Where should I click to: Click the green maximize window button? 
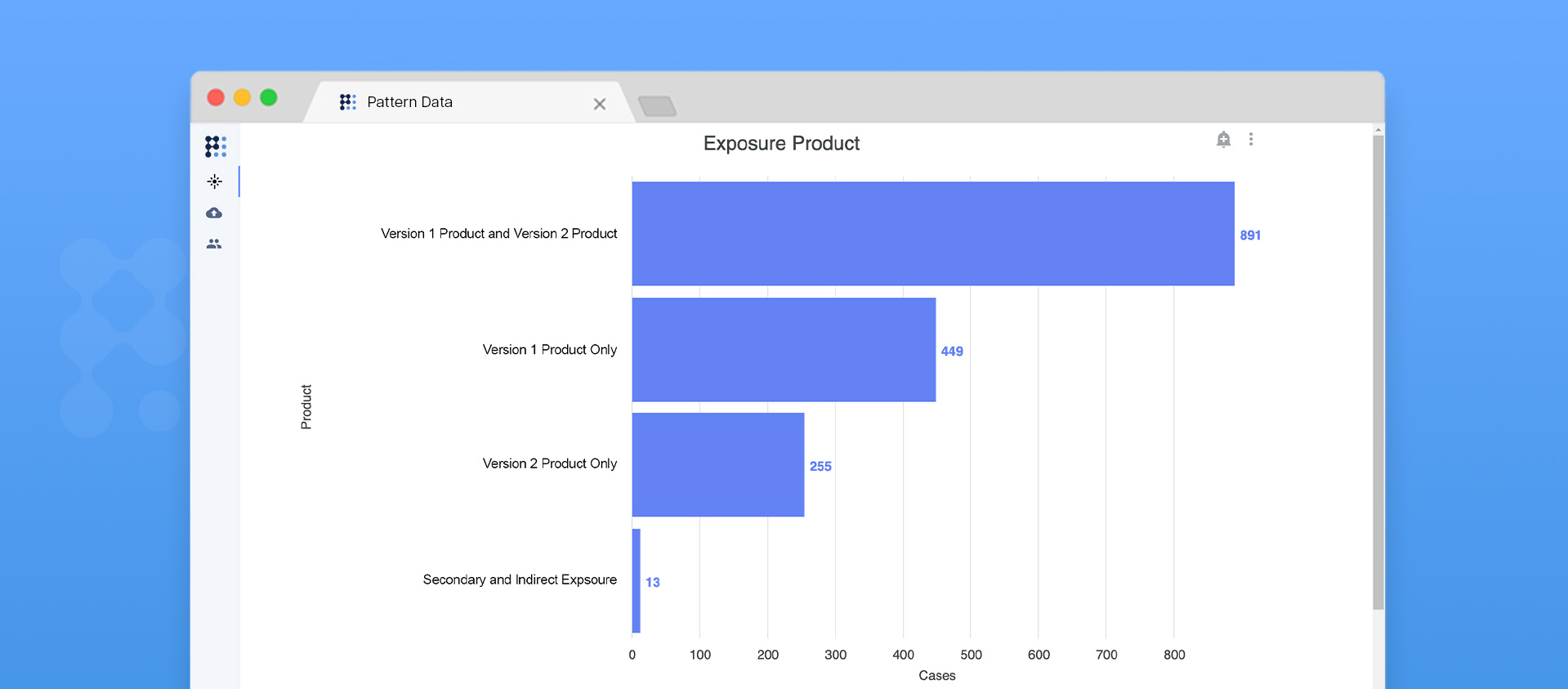pos(268,97)
